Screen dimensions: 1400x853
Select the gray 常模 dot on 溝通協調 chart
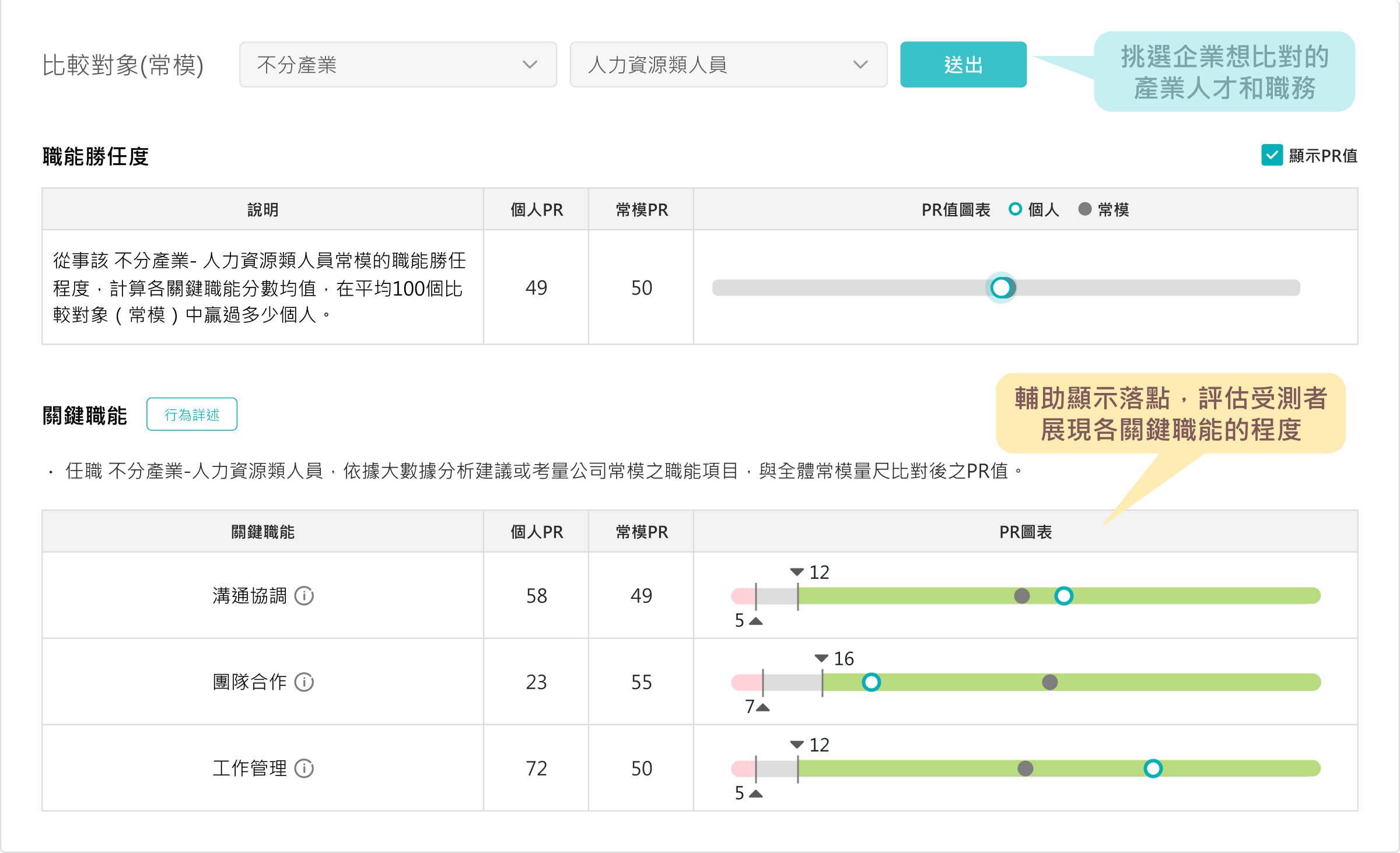1021,596
